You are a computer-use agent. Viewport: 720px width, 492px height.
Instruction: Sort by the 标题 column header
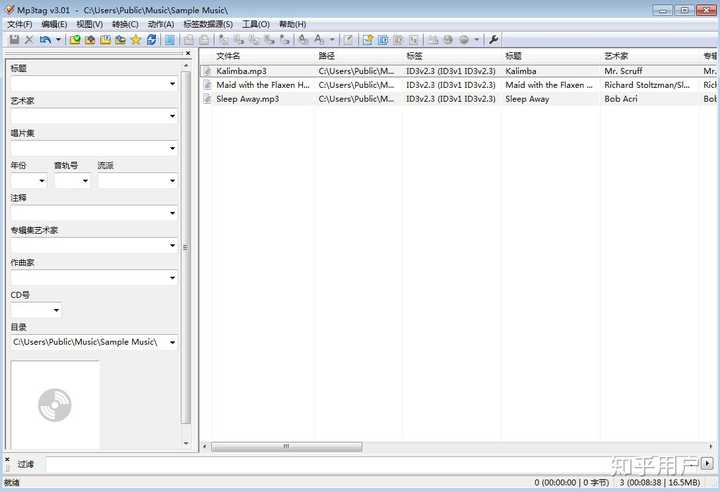tap(551, 56)
